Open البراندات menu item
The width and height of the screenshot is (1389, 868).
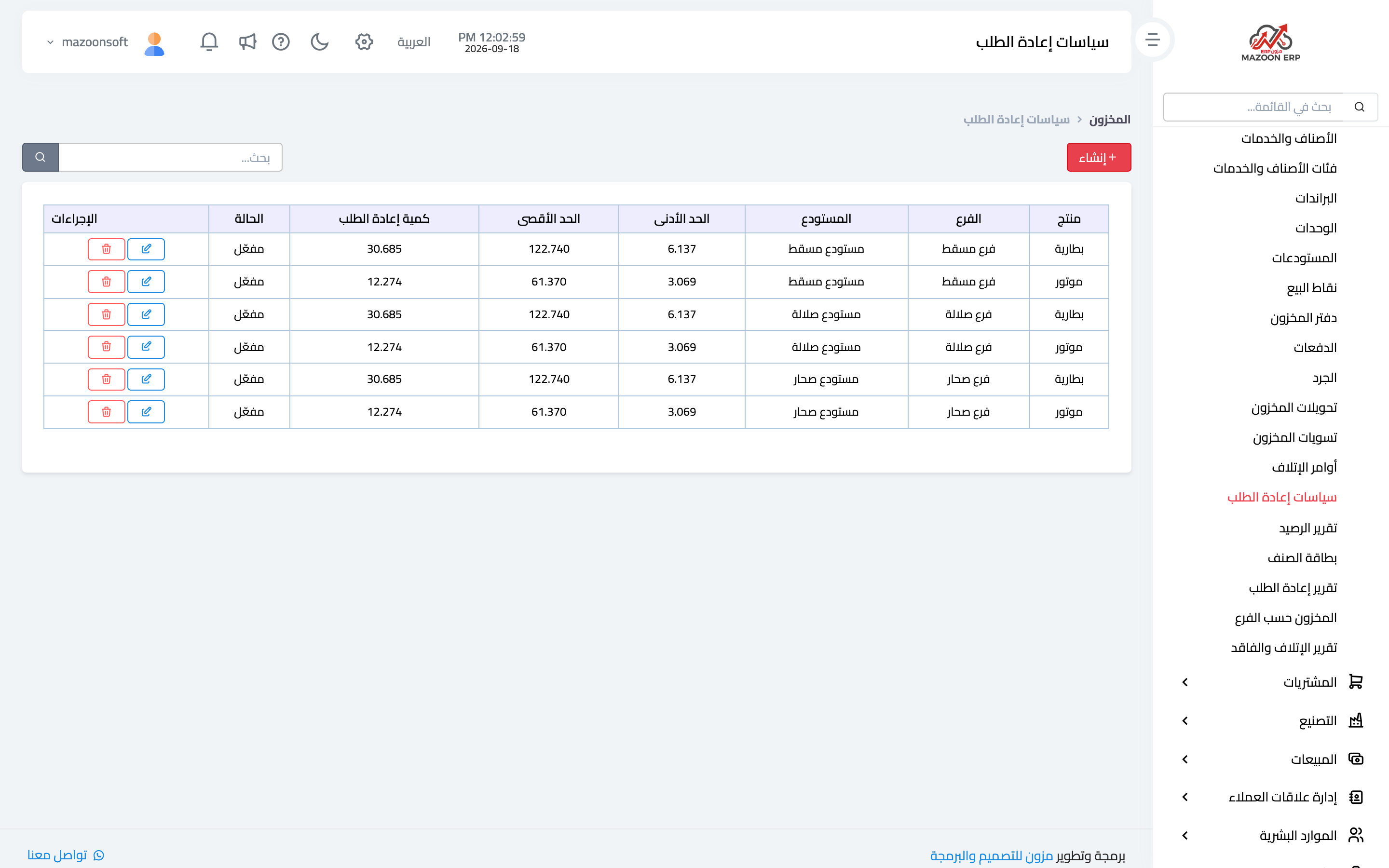click(1316, 198)
